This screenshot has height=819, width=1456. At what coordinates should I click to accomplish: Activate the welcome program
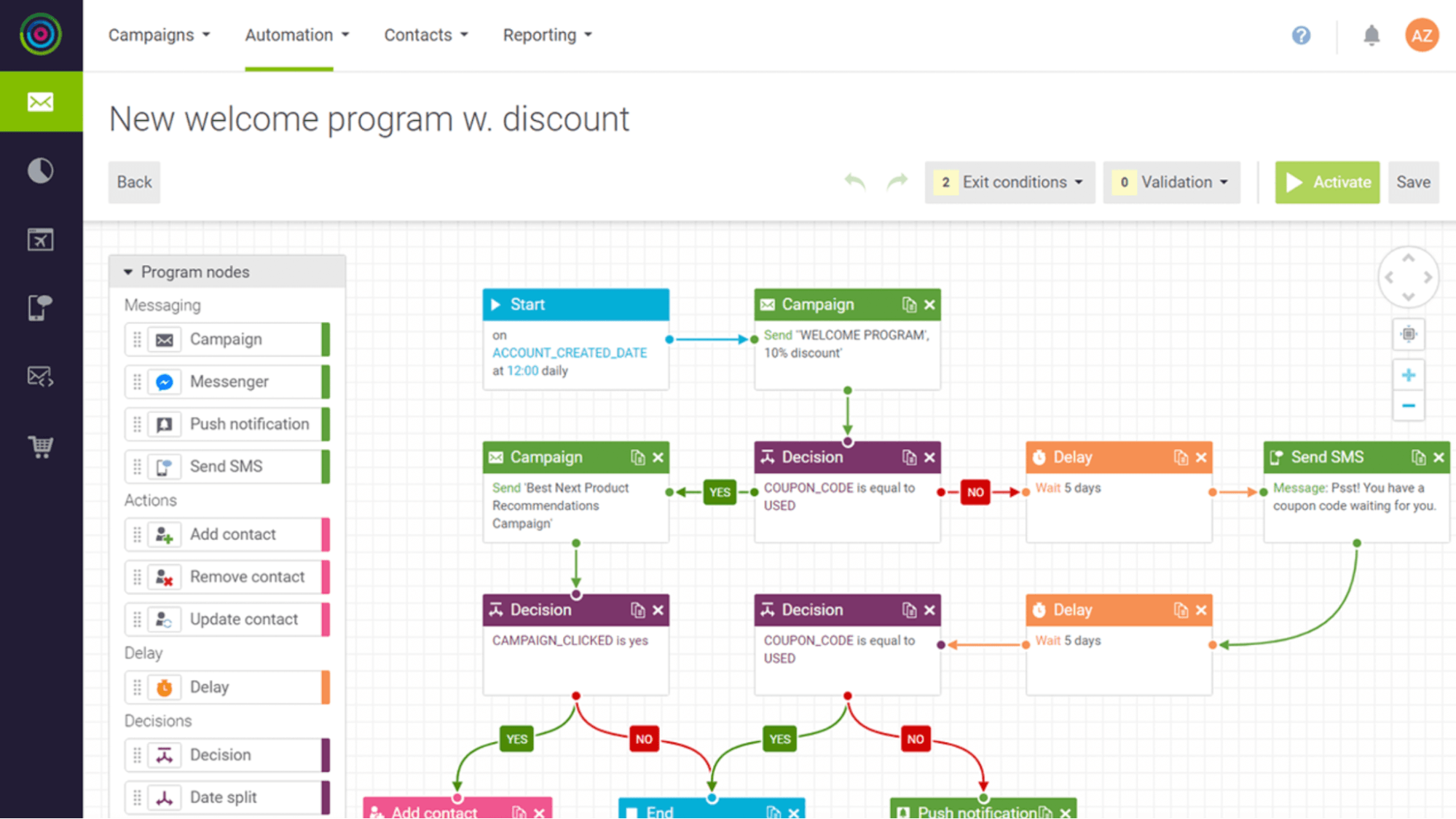(x=1327, y=182)
